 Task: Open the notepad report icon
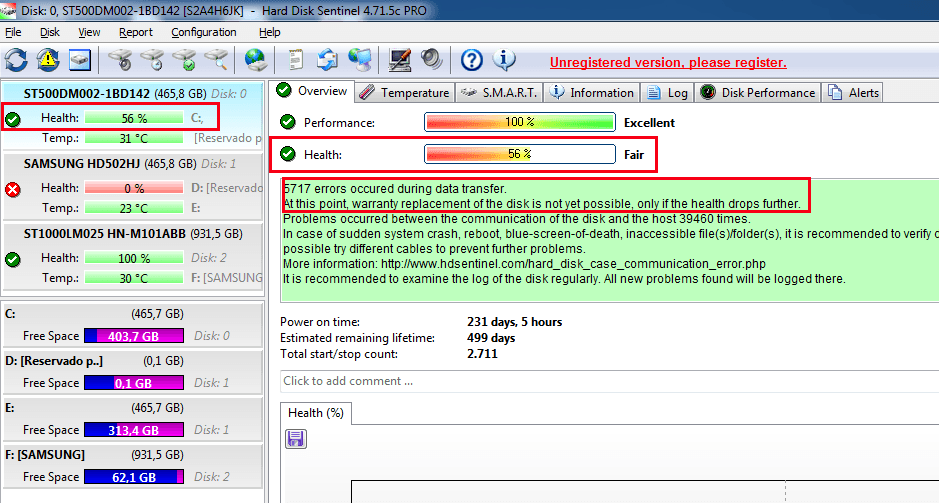pyautogui.click(x=295, y=60)
